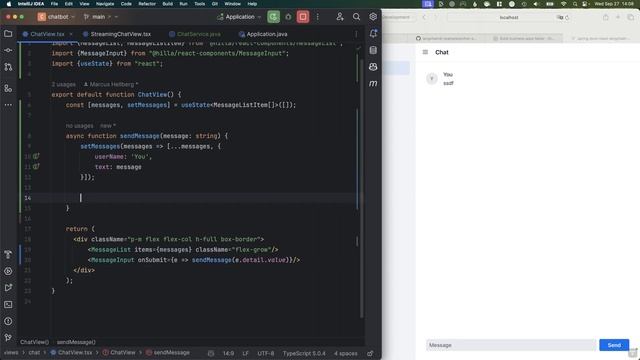Show recent editor tabs list
The height and width of the screenshot is (360, 640).
[356, 34]
